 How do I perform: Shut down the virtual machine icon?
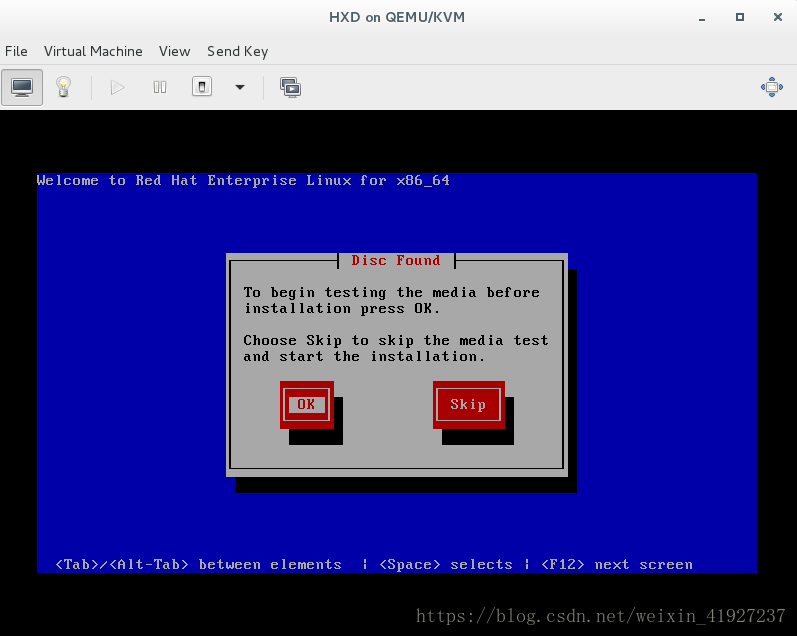point(202,87)
